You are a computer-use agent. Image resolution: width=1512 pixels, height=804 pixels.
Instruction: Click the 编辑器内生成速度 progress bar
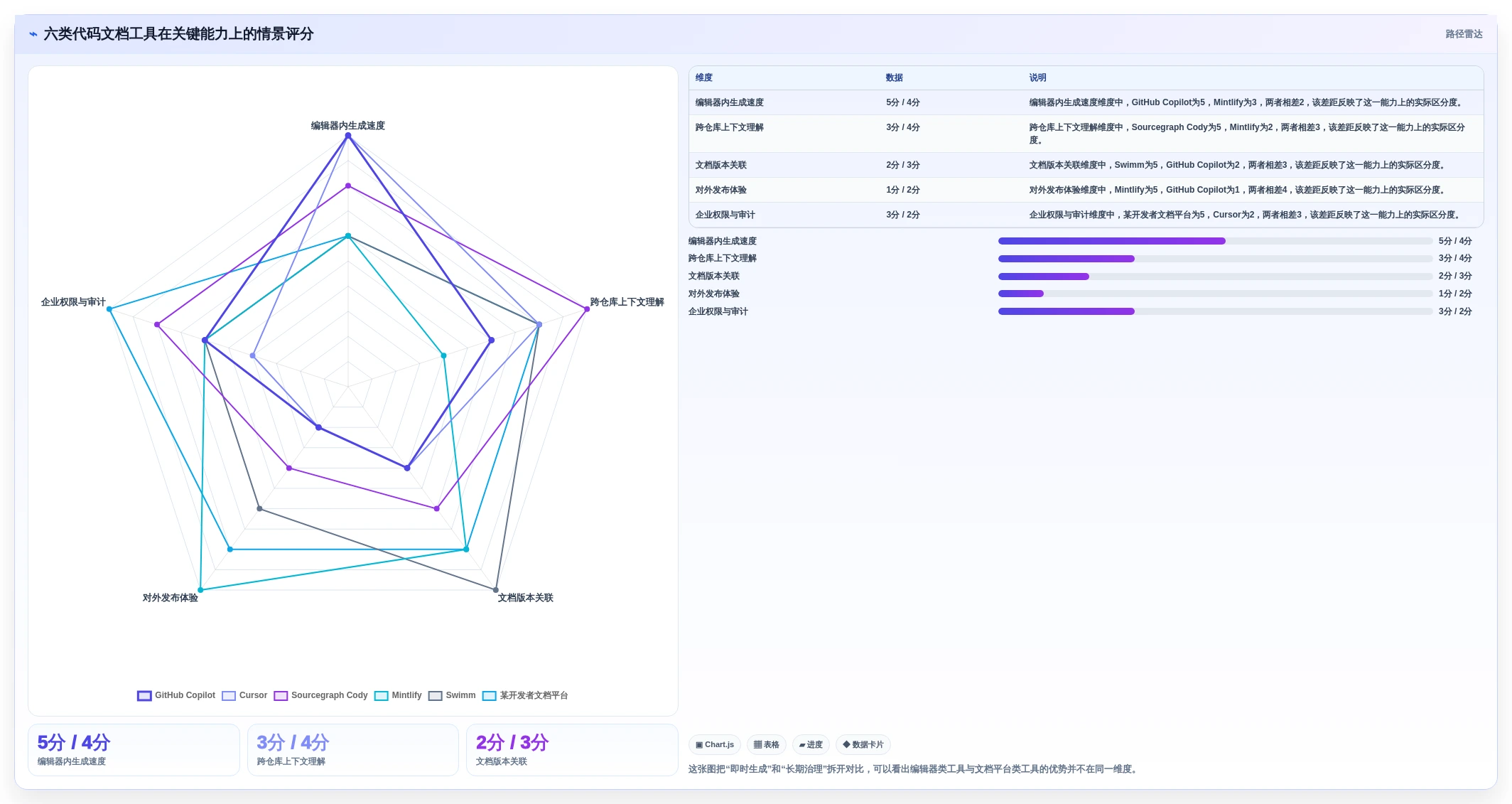pyautogui.click(x=1215, y=241)
